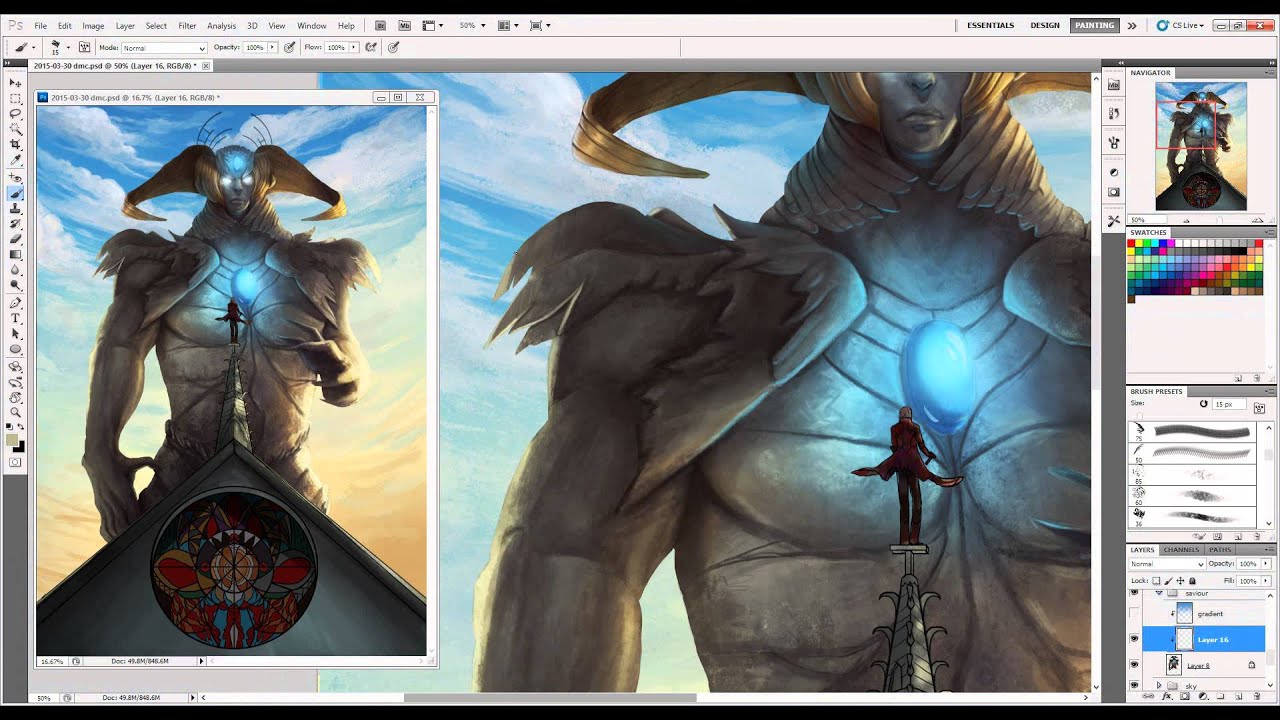Screen dimensions: 1280x720
Task: Open the Opacity slider arrow in options bar
Action: [271, 47]
